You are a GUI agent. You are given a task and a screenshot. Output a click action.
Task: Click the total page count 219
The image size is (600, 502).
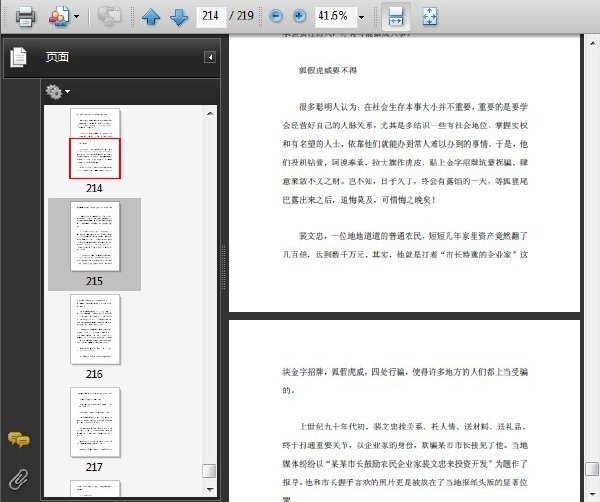(x=245, y=16)
